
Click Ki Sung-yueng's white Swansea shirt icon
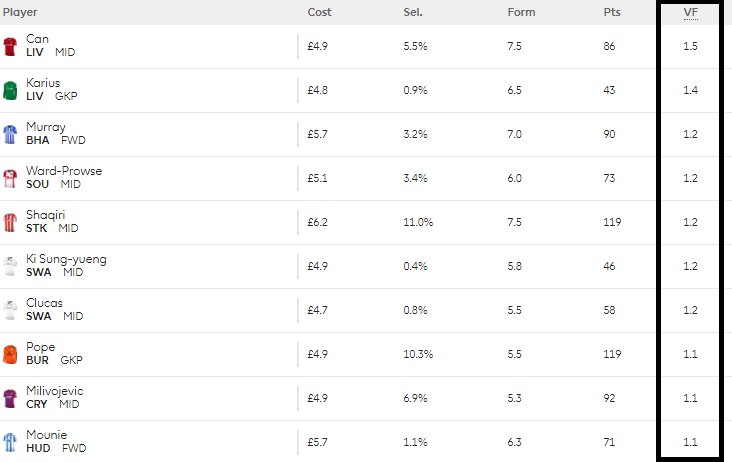click(10, 266)
